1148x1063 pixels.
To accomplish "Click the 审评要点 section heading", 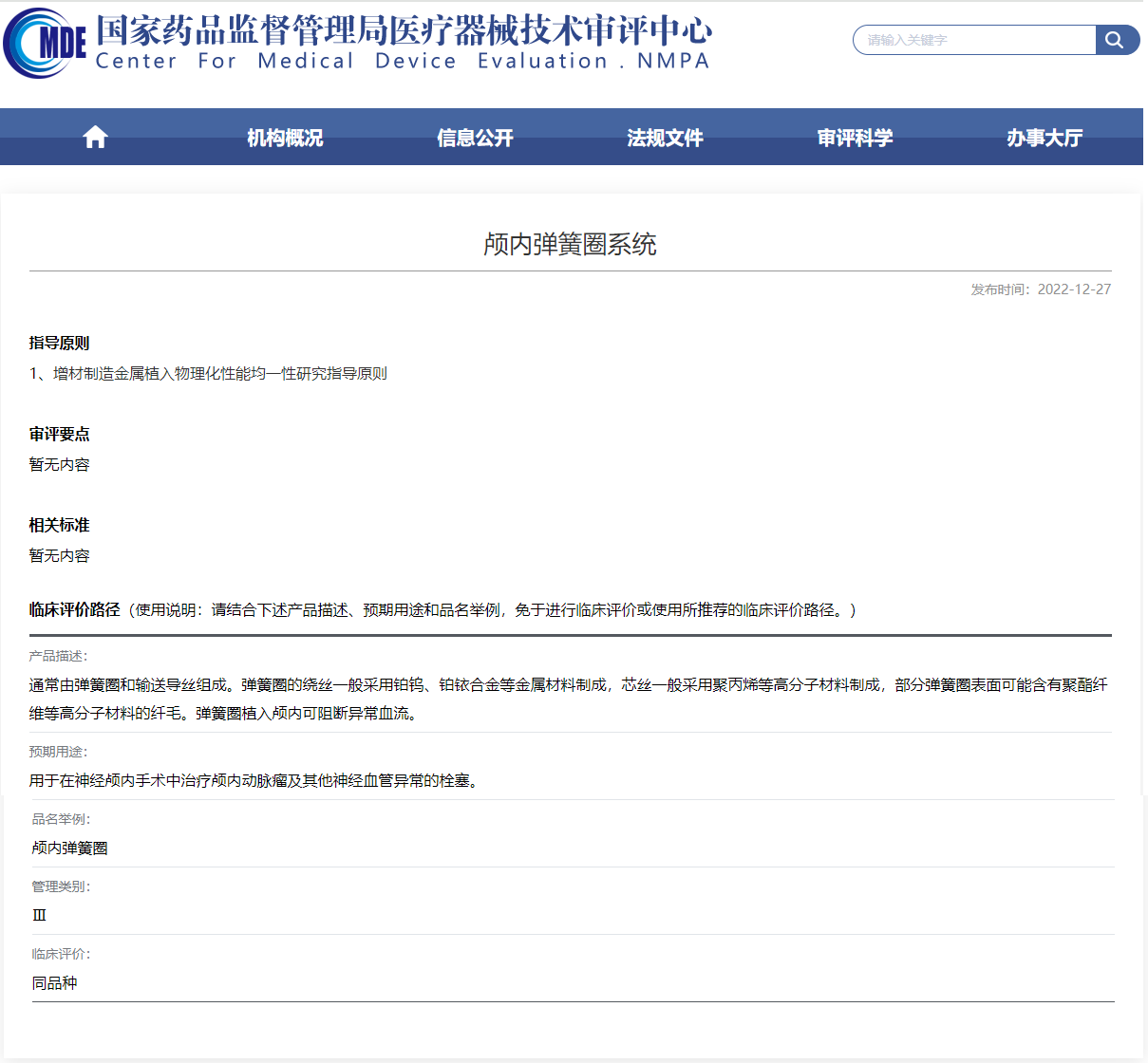I will pyautogui.click(x=59, y=435).
